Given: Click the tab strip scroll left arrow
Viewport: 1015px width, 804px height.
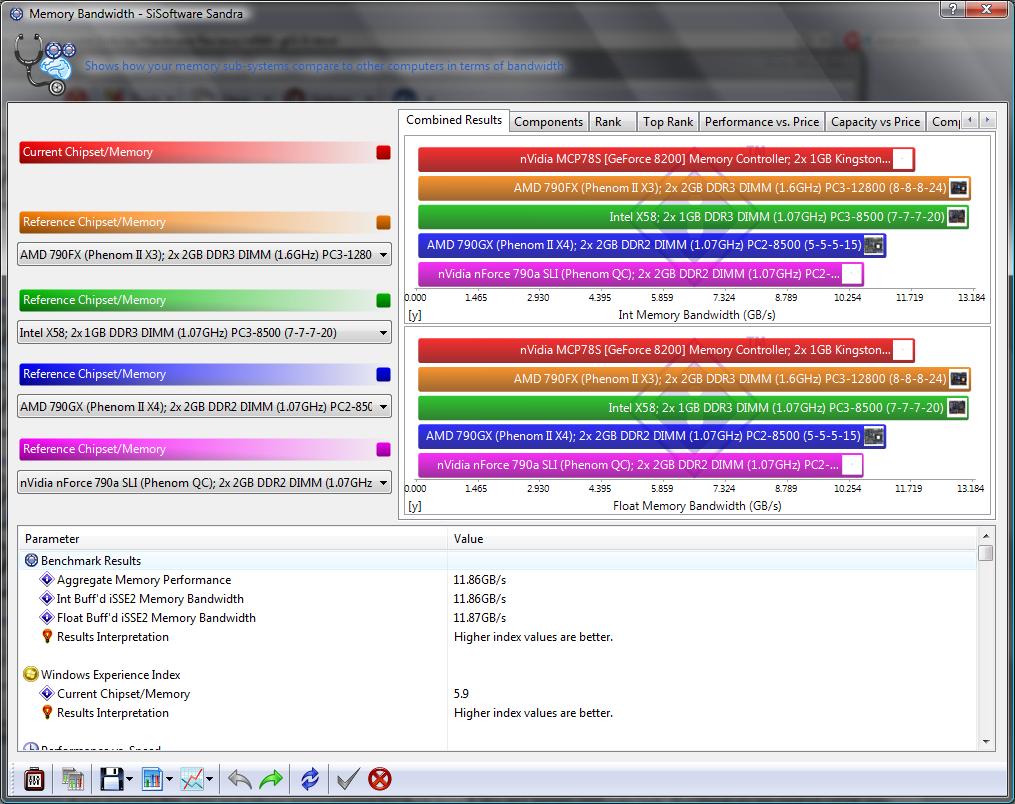Looking at the screenshot, I should [970, 120].
